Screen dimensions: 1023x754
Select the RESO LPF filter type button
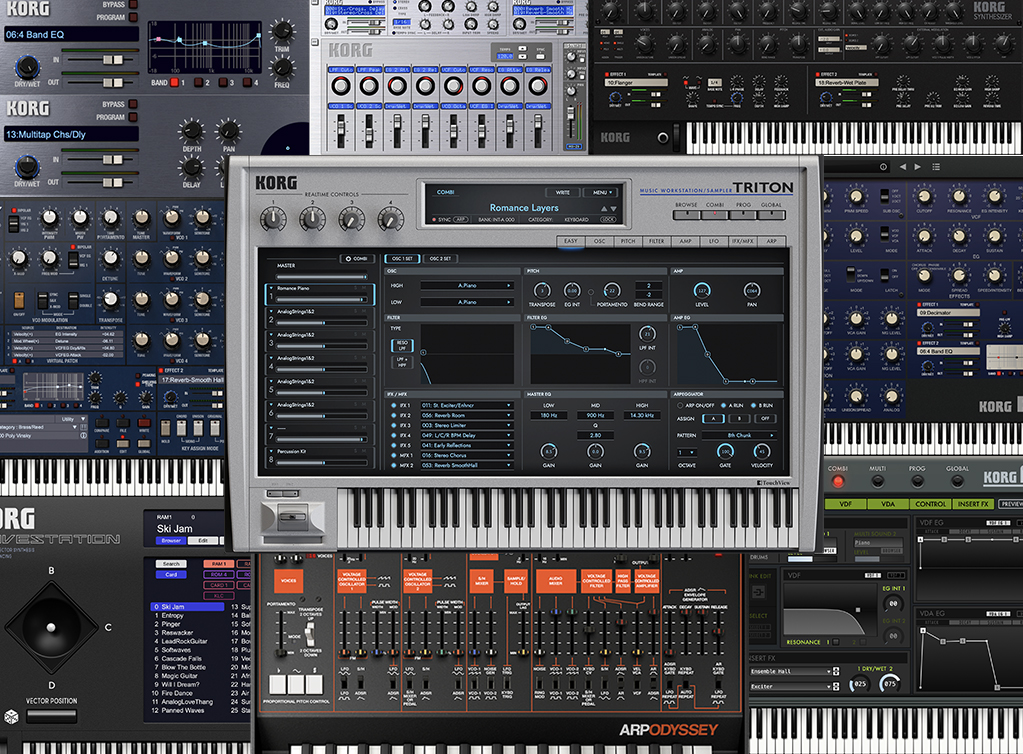(402, 344)
